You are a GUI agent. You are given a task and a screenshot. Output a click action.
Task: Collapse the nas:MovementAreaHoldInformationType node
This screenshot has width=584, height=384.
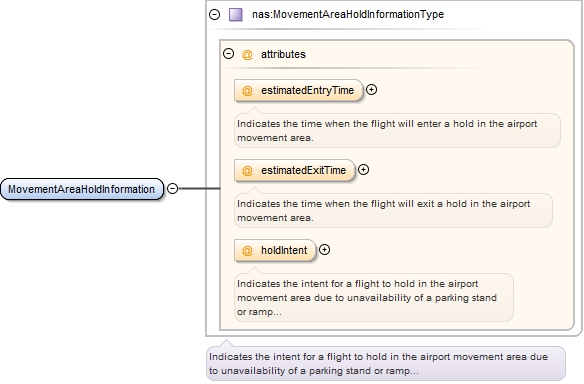pos(215,15)
